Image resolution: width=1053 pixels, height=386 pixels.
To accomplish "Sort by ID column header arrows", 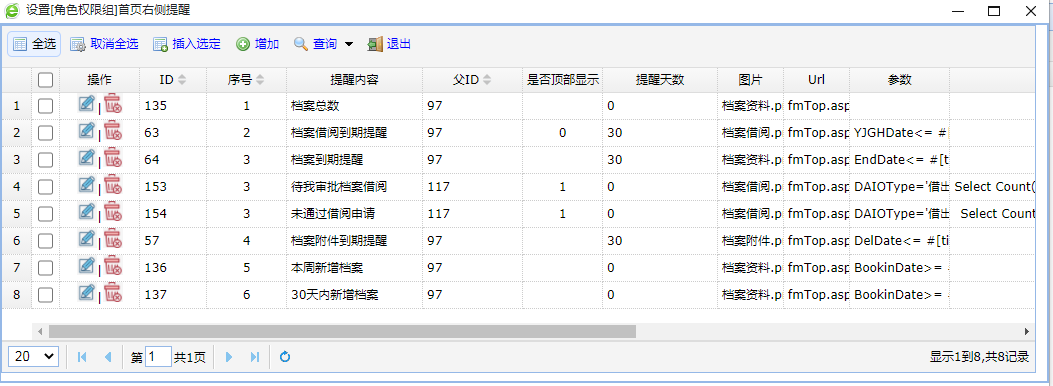I will pos(182,80).
